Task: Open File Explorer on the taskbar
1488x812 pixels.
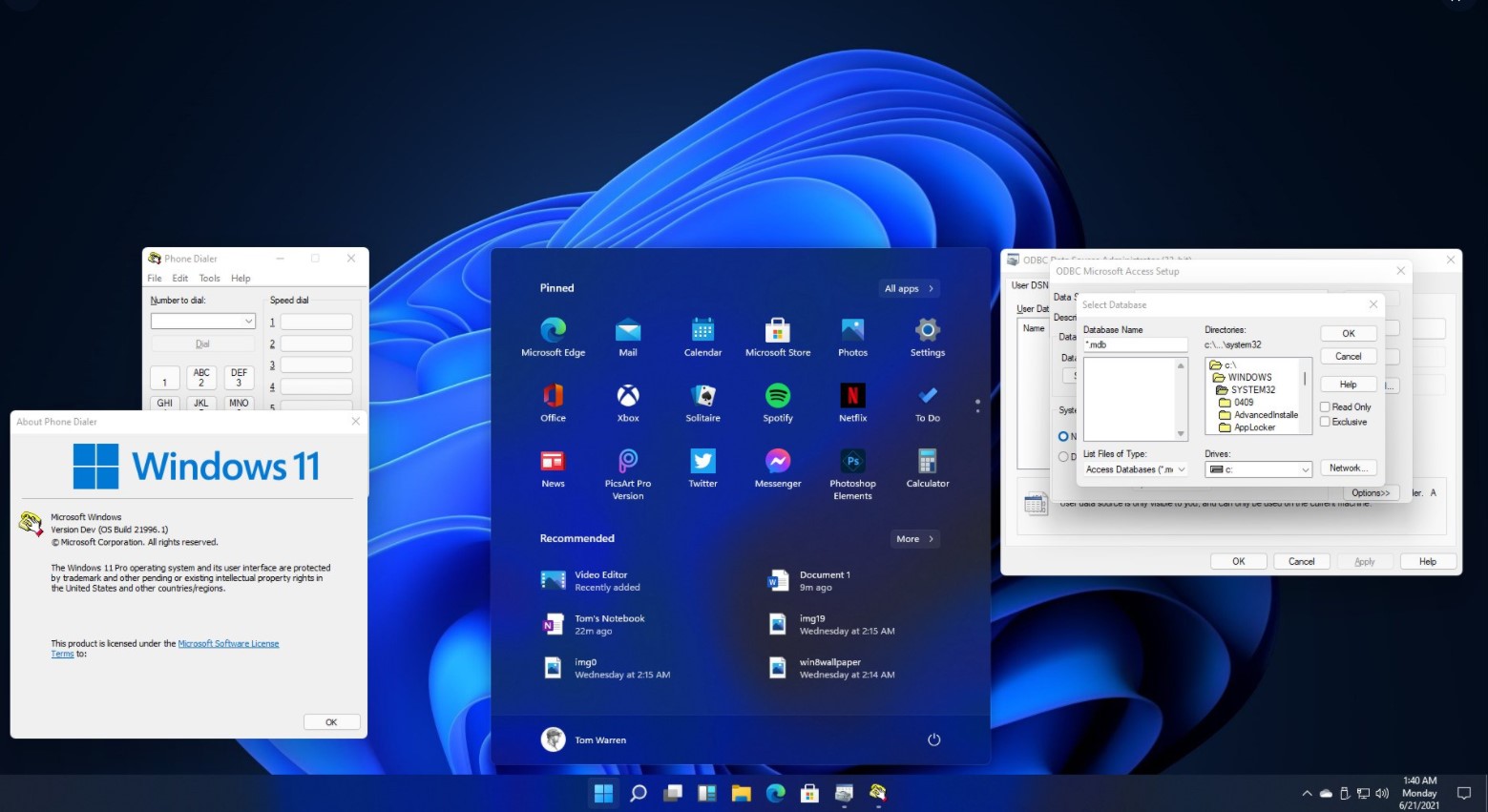Action: (742, 793)
